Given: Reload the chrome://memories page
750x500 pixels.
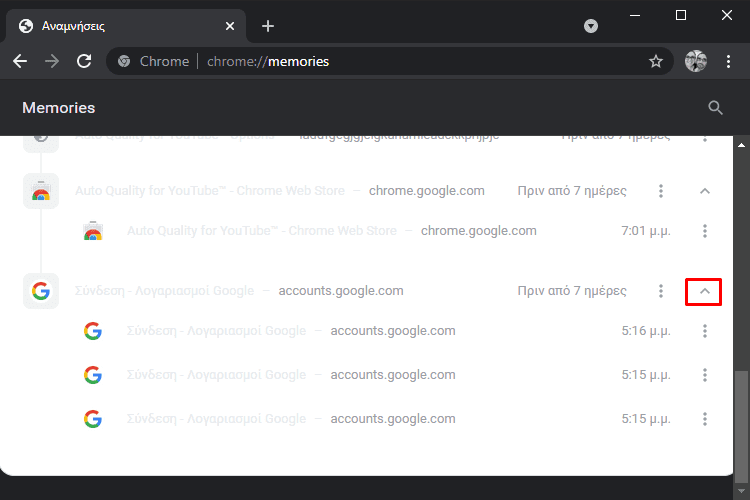Looking at the screenshot, I should pos(84,61).
